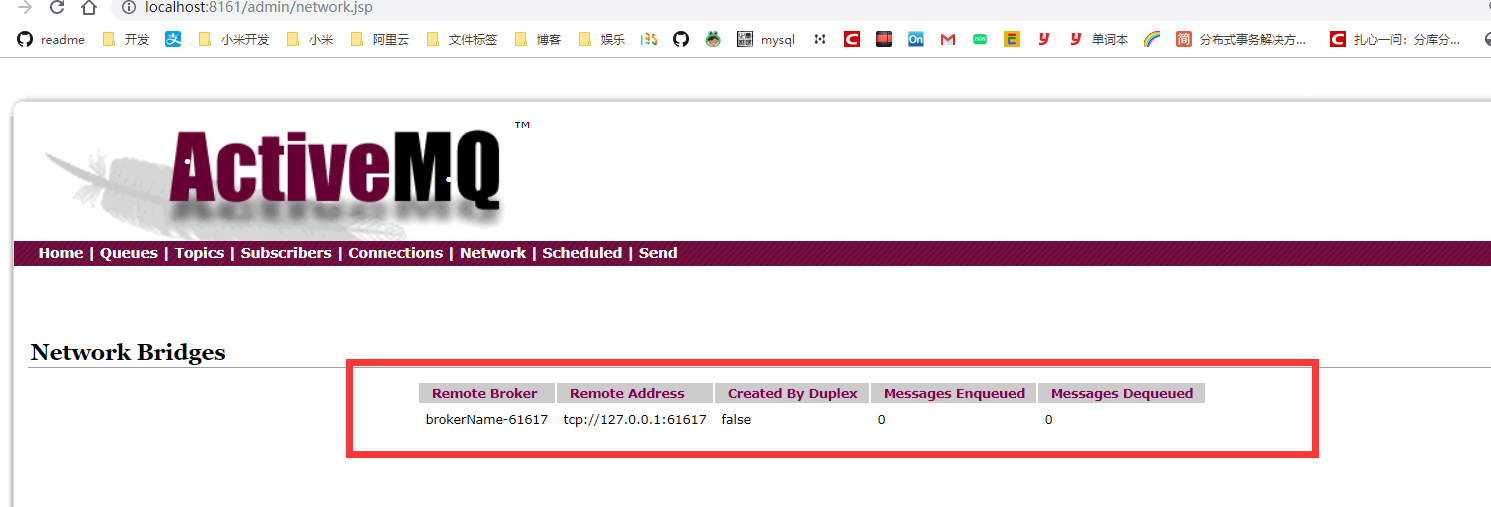Select the 0 value under Messages Dequeued
The height and width of the screenshot is (507, 1491).
point(1049,420)
